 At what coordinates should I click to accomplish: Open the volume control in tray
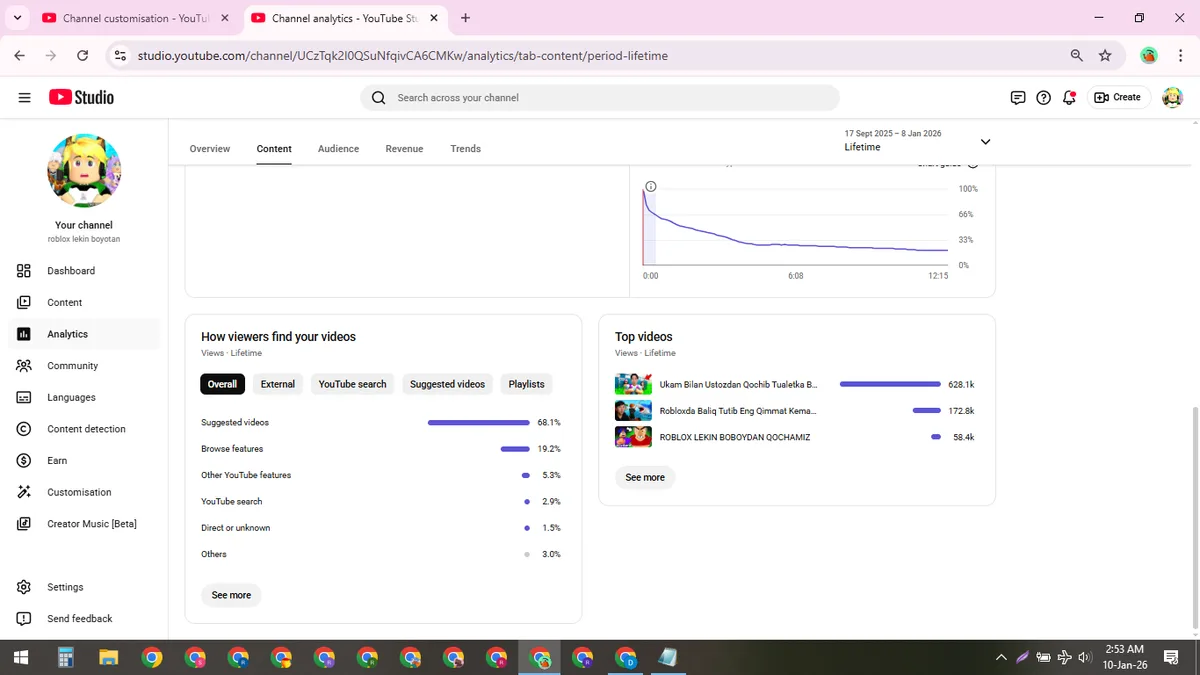click(x=1086, y=657)
